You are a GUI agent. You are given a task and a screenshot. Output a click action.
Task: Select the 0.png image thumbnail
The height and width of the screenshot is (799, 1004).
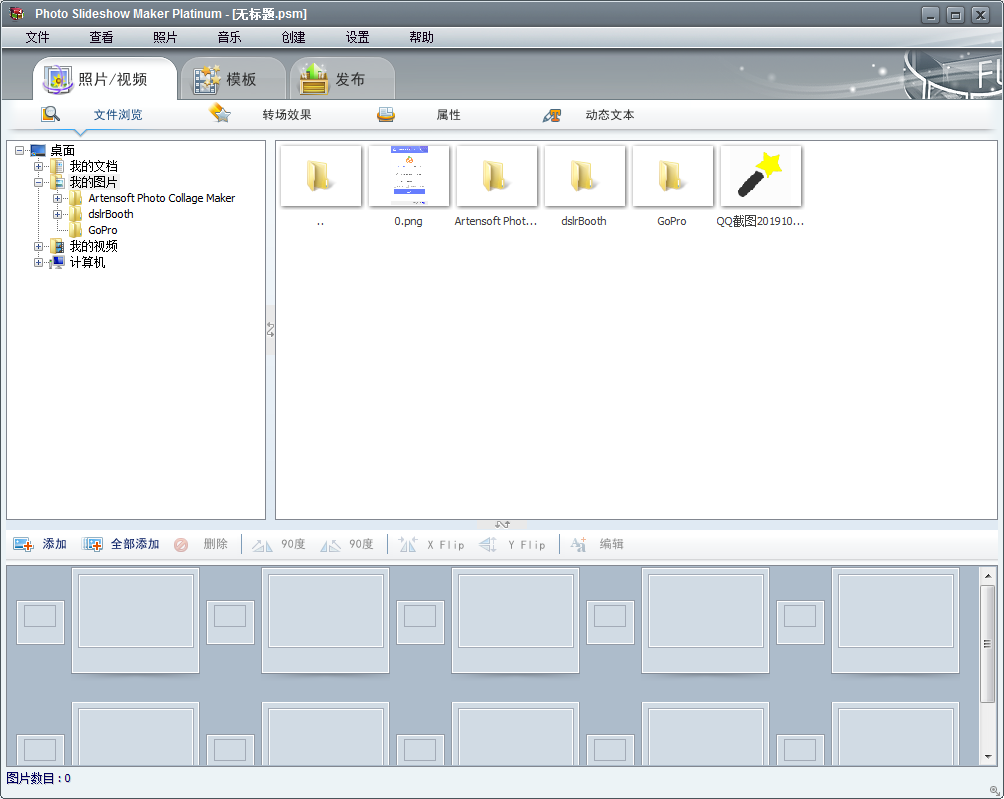click(409, 176)
